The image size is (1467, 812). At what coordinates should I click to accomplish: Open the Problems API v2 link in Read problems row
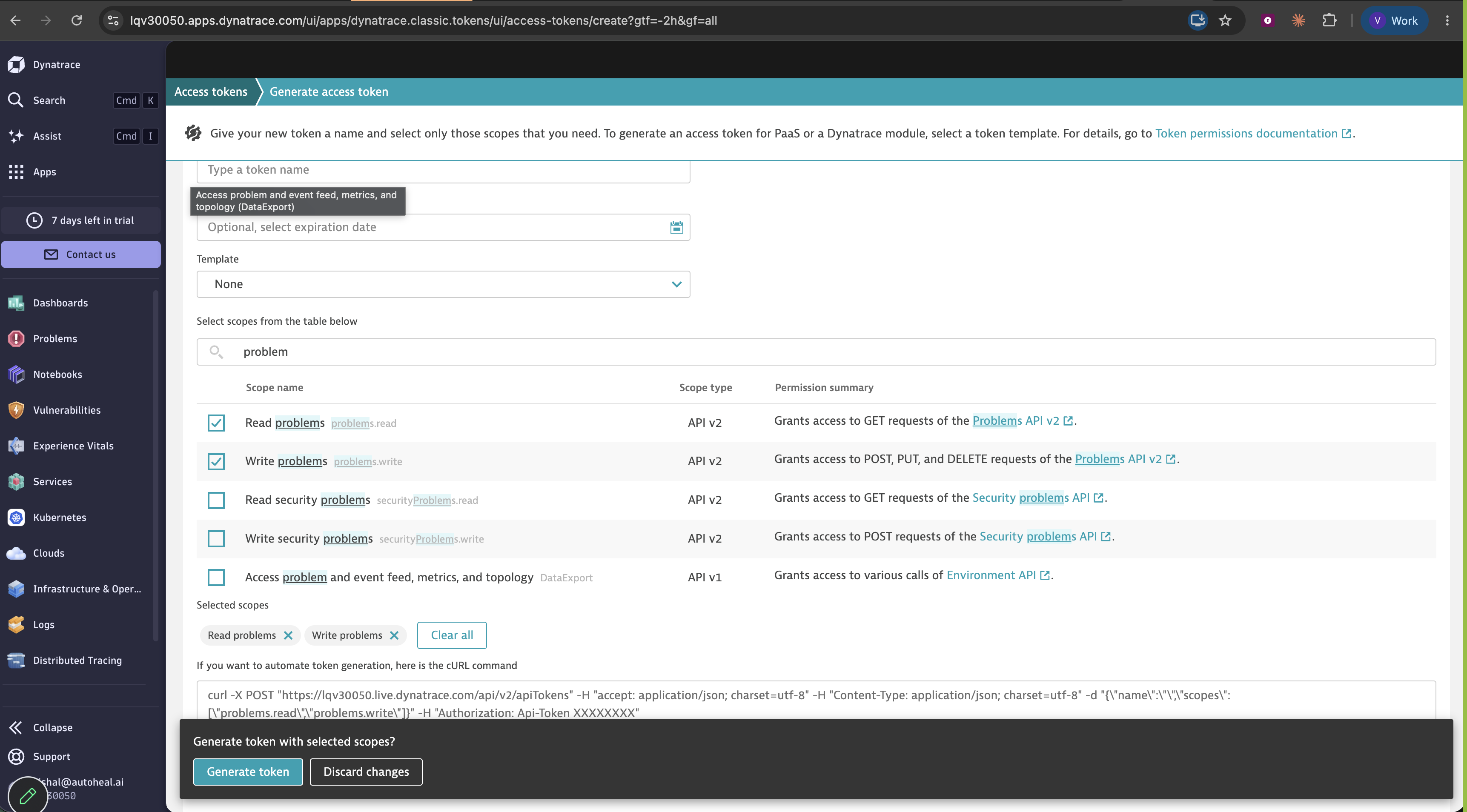click(x=1022, y=421)
